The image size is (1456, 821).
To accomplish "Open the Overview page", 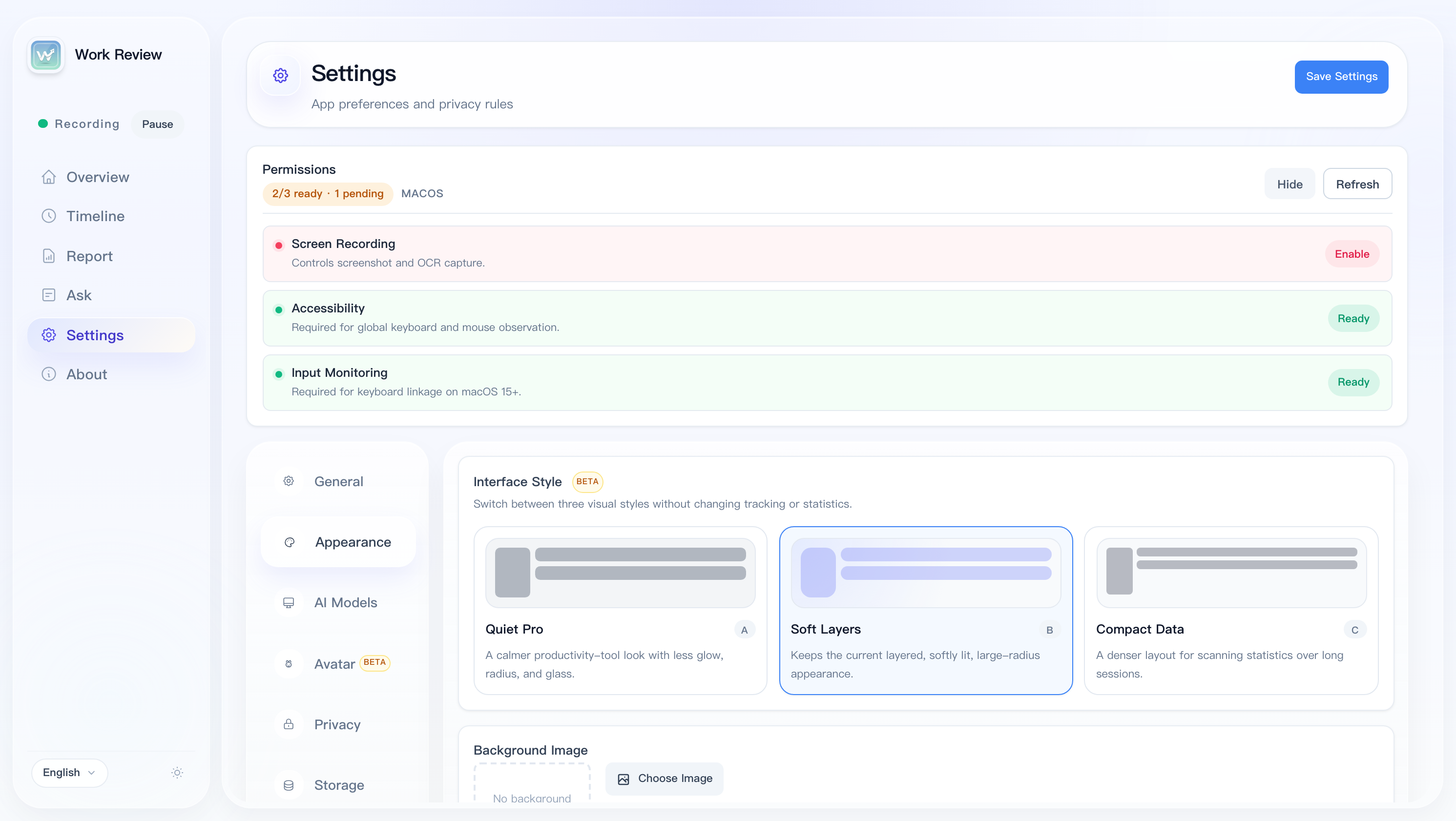I will click(x=111, y=177).
